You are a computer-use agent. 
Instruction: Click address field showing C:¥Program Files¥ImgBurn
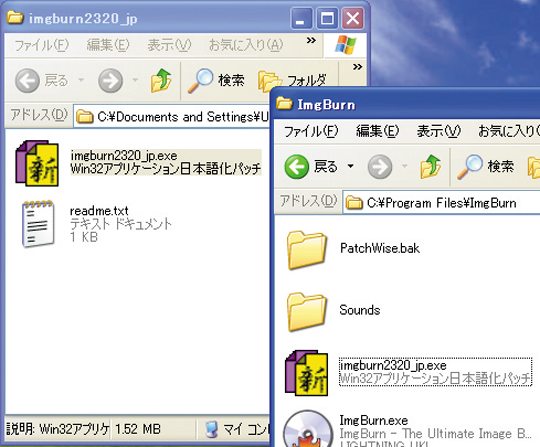click(x=442, y=202)
